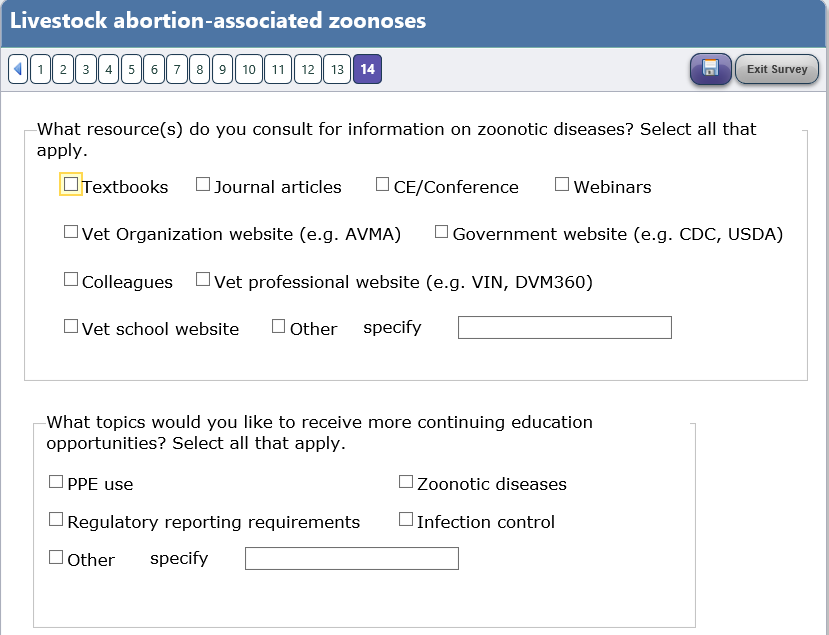This screenshot has height=635, width=829.
Task: Click the resources Other specify text field
Action: point(564,328)
